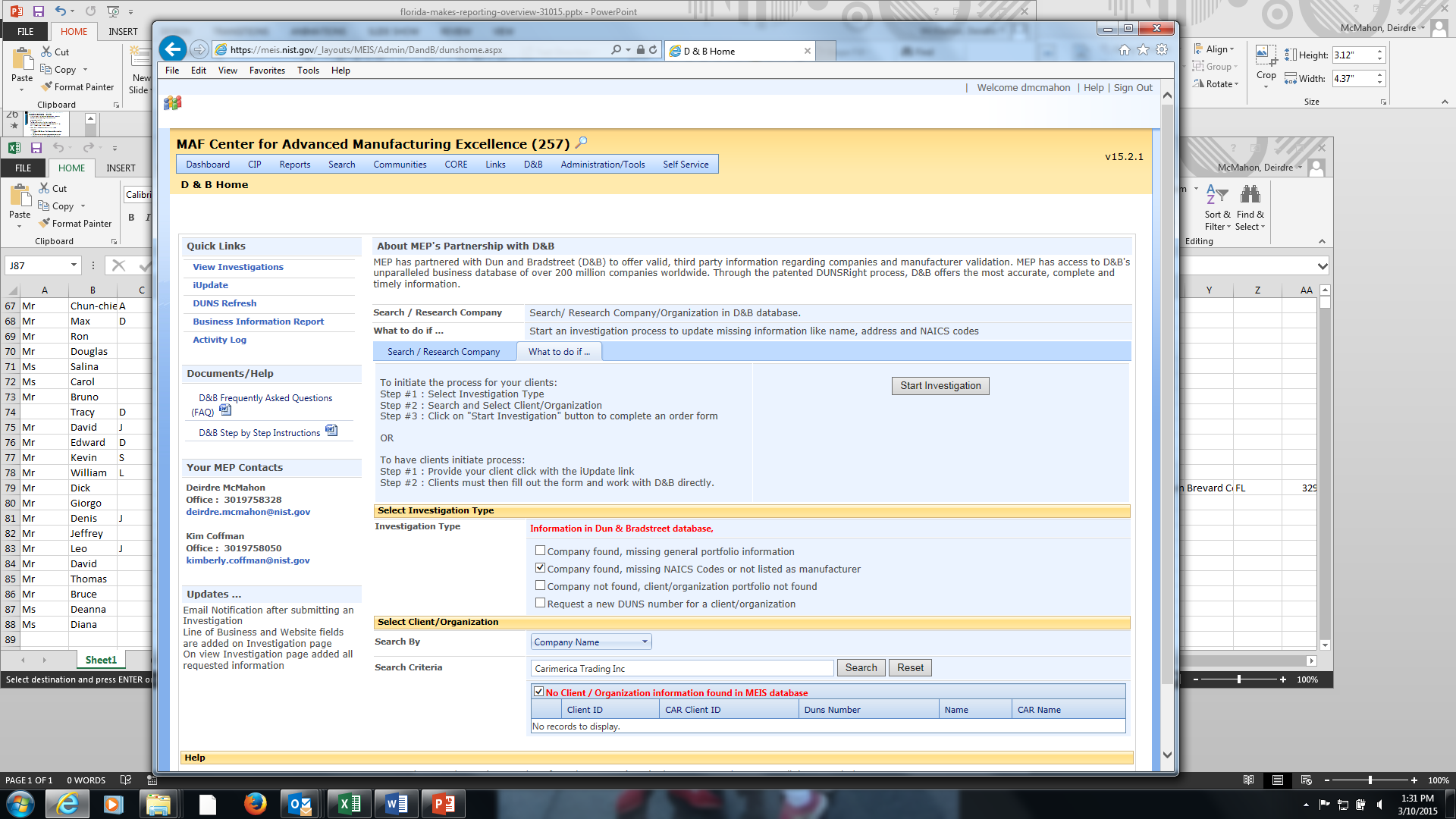This screenshot has height=819, width=1456.
Task: Open Excel from the taskbar
Action: 349,803
